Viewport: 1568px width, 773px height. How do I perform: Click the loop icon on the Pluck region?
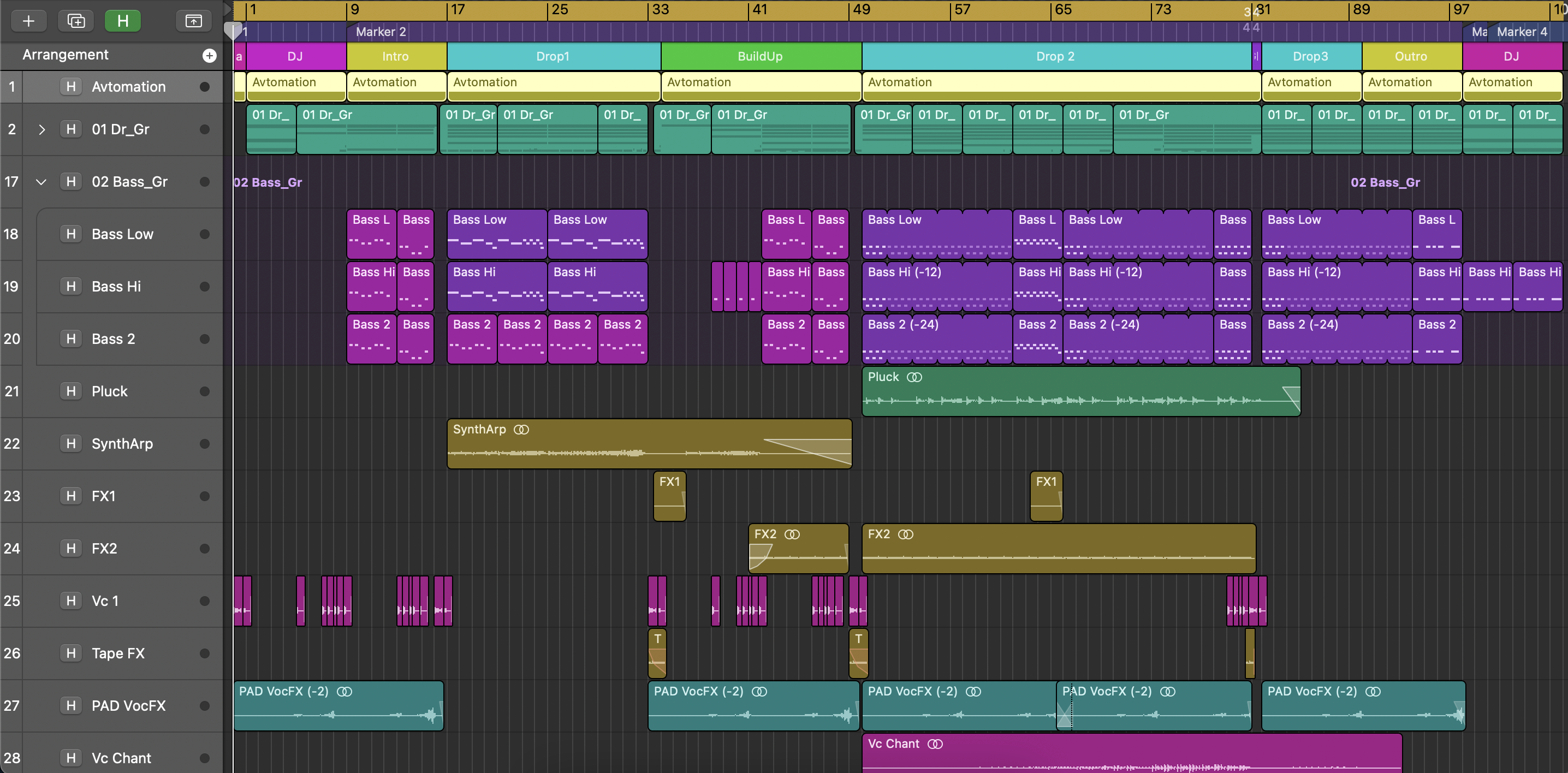[914, 377]
